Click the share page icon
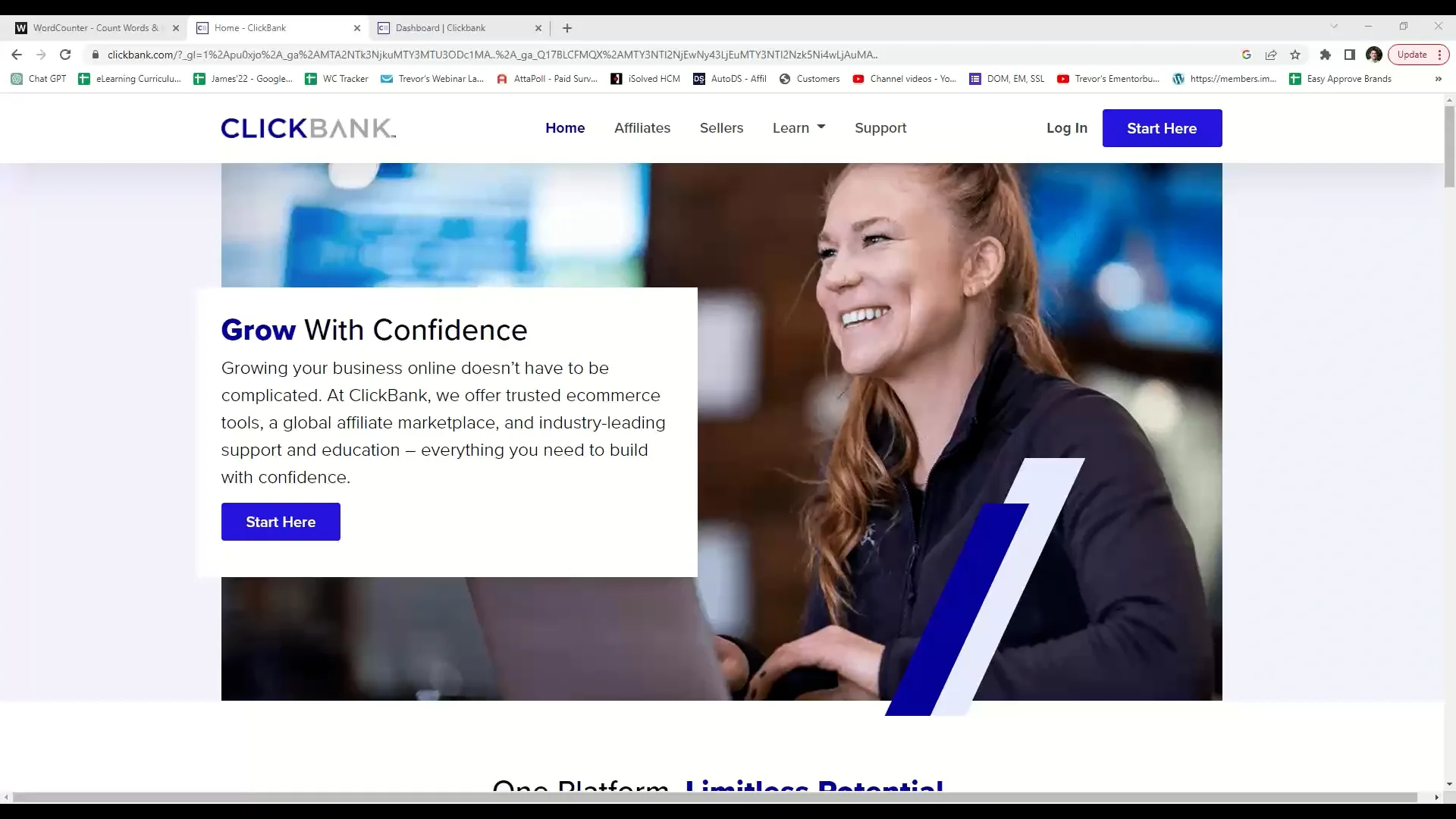 tap(1271, 55)
